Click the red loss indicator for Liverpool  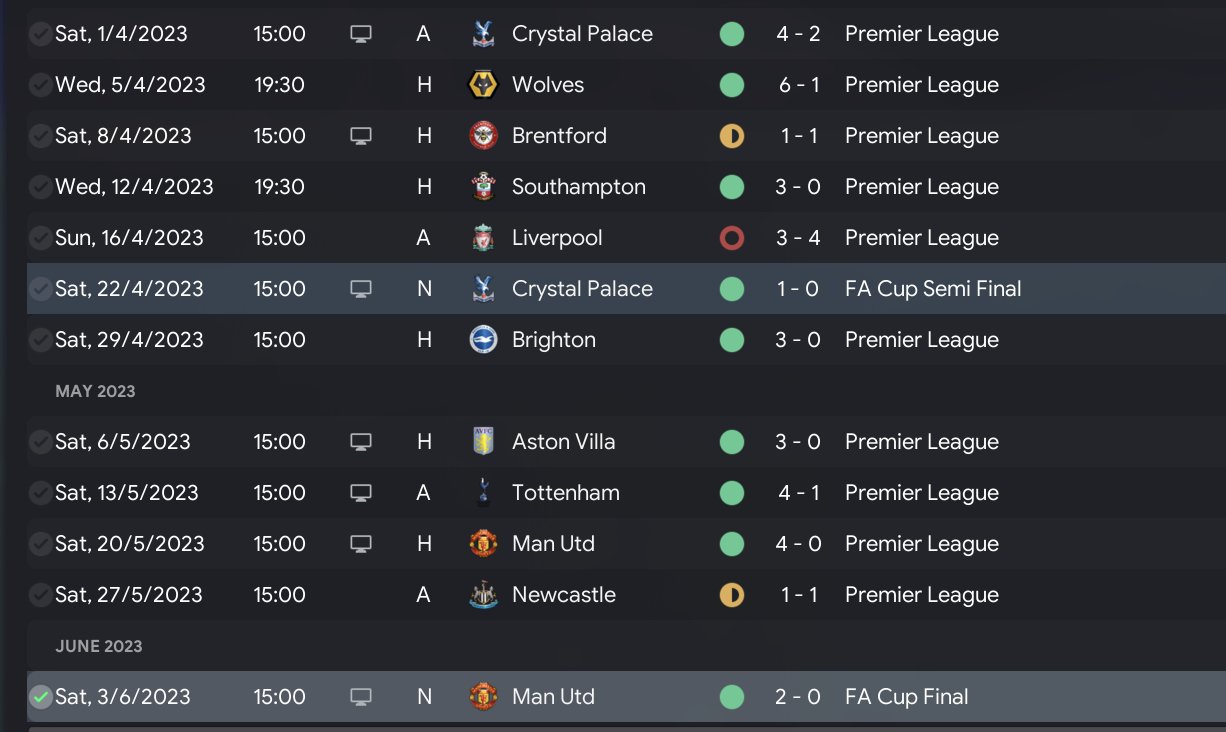(732, 238)
